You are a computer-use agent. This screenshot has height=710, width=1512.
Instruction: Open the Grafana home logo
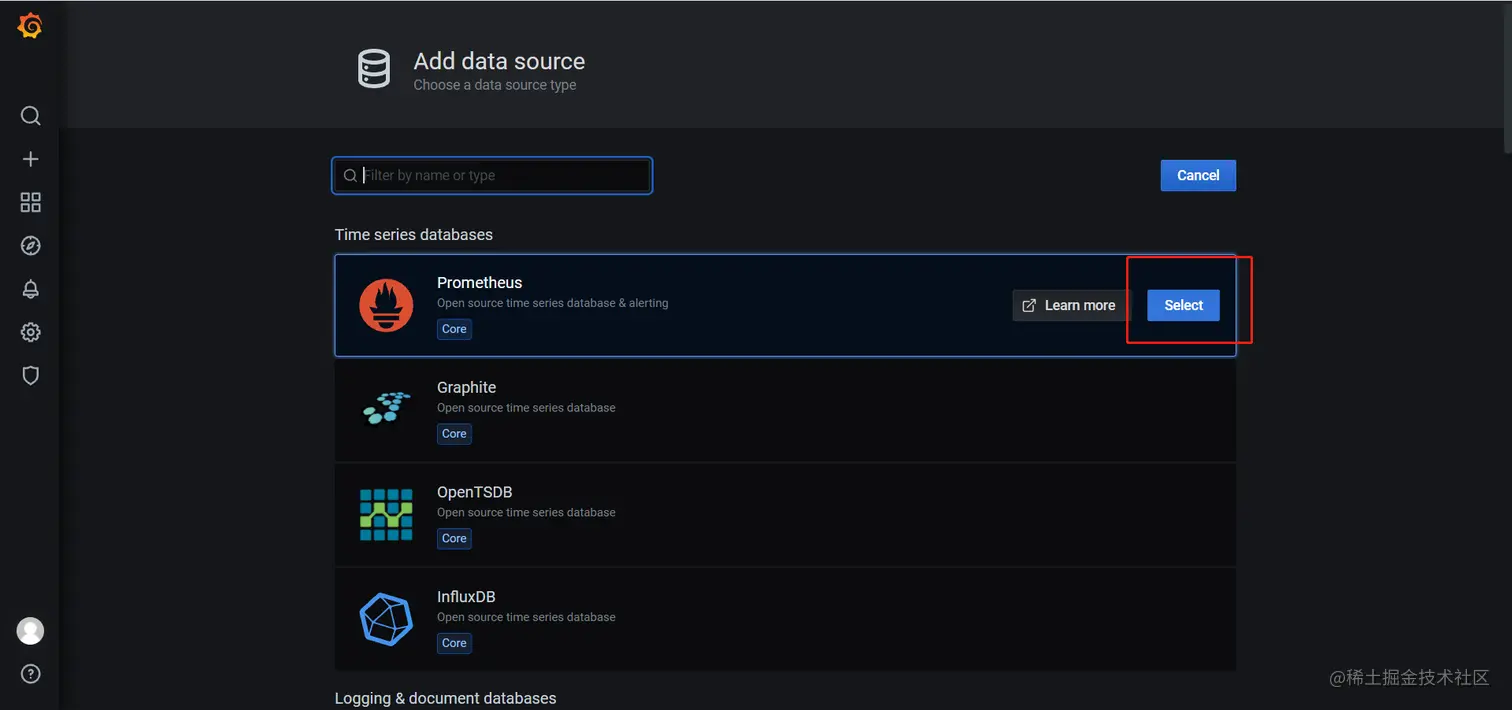[30, 27]
